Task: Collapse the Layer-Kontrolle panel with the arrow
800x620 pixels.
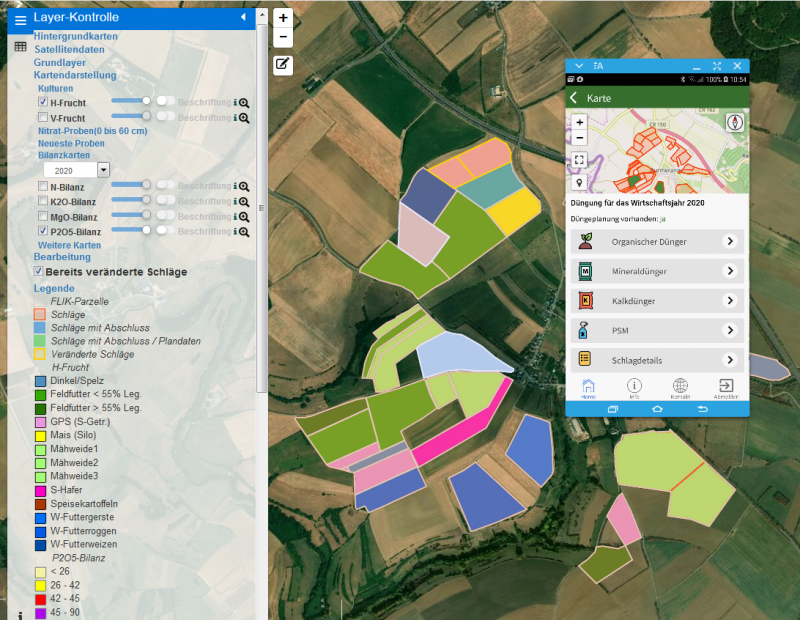Action: (x=243, y=18)
